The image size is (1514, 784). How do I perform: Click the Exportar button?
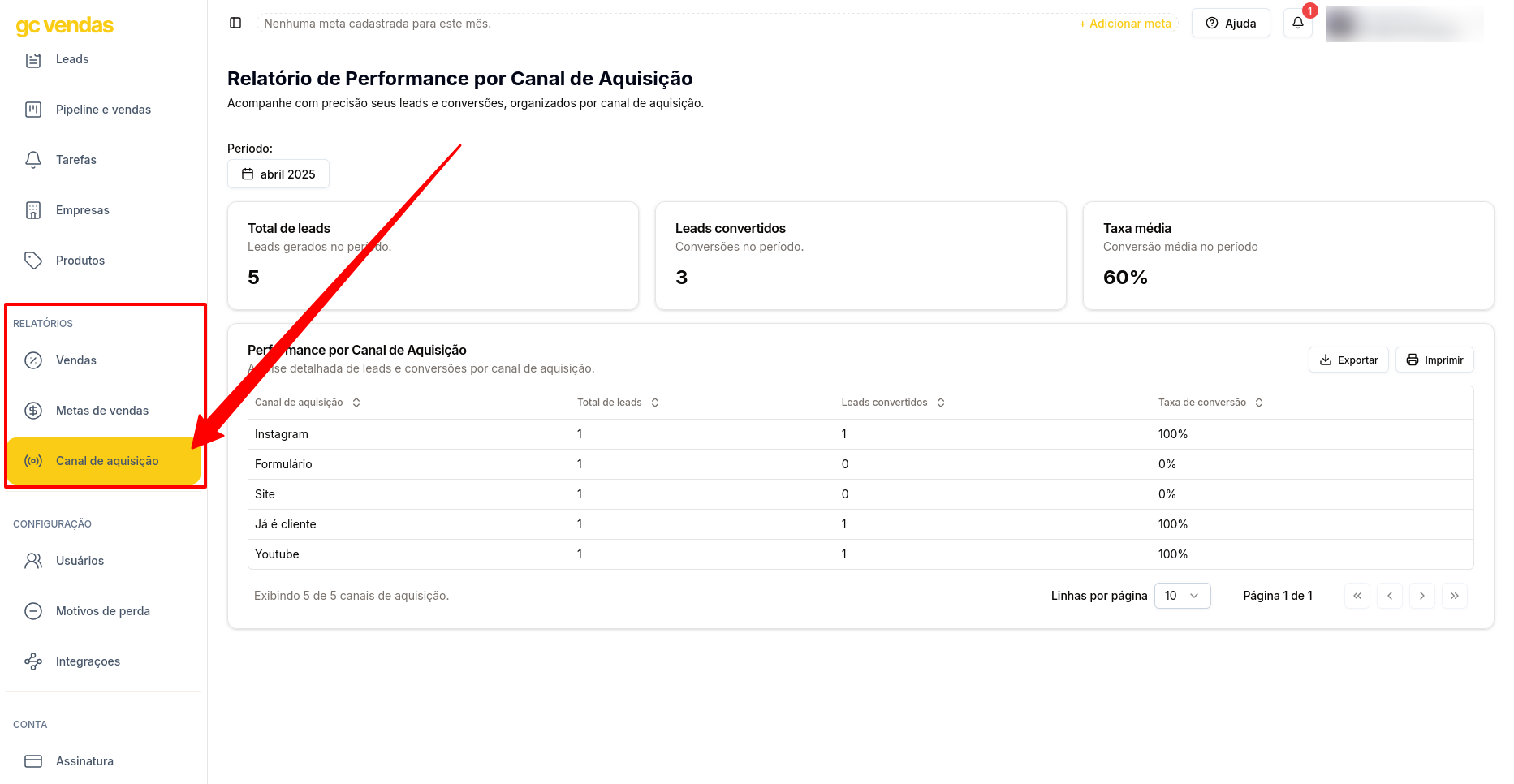[x=1348, y=360]
